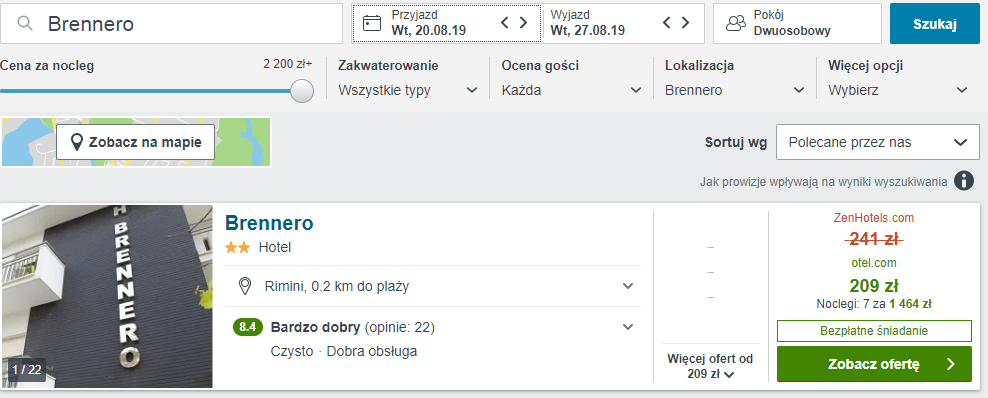Open the Lokalizacja dropdown

(735, 90)
